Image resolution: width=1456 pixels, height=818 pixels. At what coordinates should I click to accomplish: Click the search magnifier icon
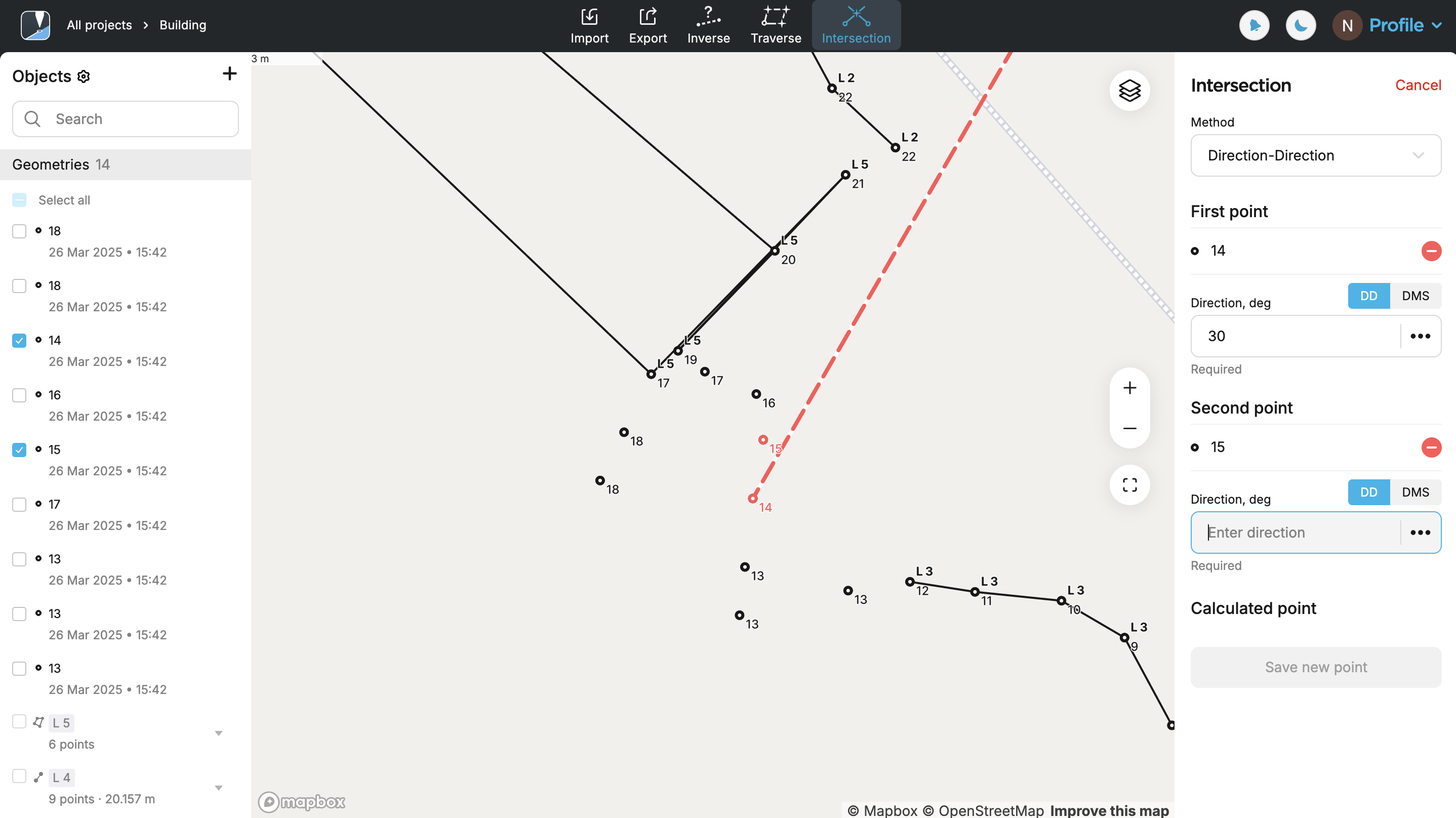pyautogui.click(x=32, y=119)
